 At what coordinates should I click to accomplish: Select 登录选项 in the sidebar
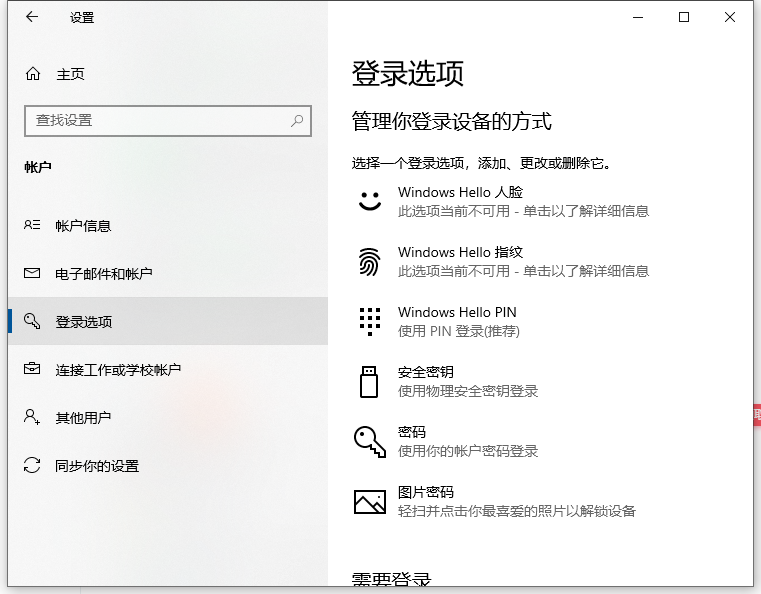(x=83, y=322)
